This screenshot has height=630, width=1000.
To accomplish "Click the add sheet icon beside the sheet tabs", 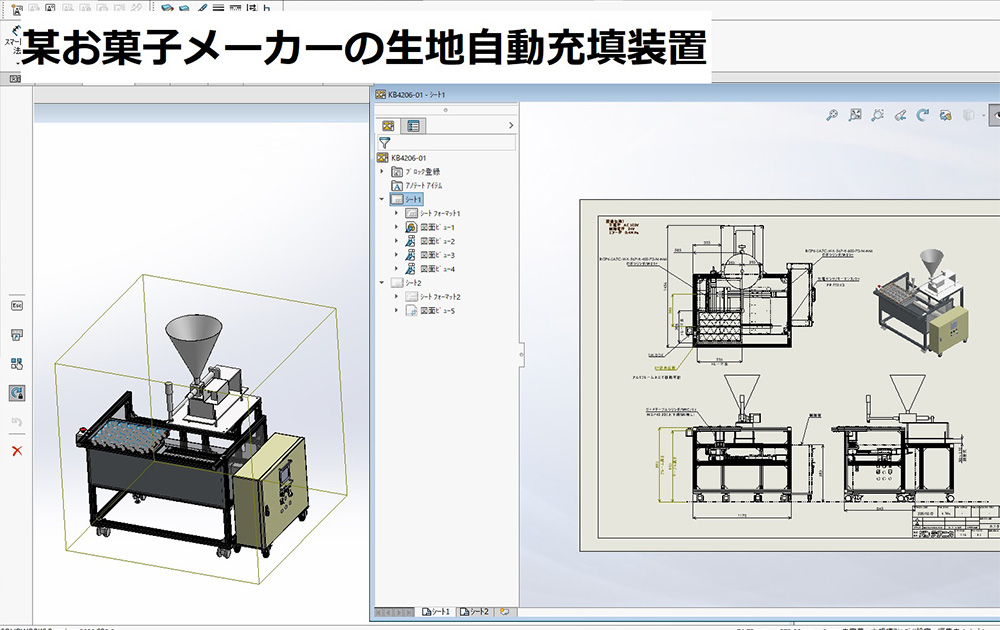I will click(x=505, y=612).
